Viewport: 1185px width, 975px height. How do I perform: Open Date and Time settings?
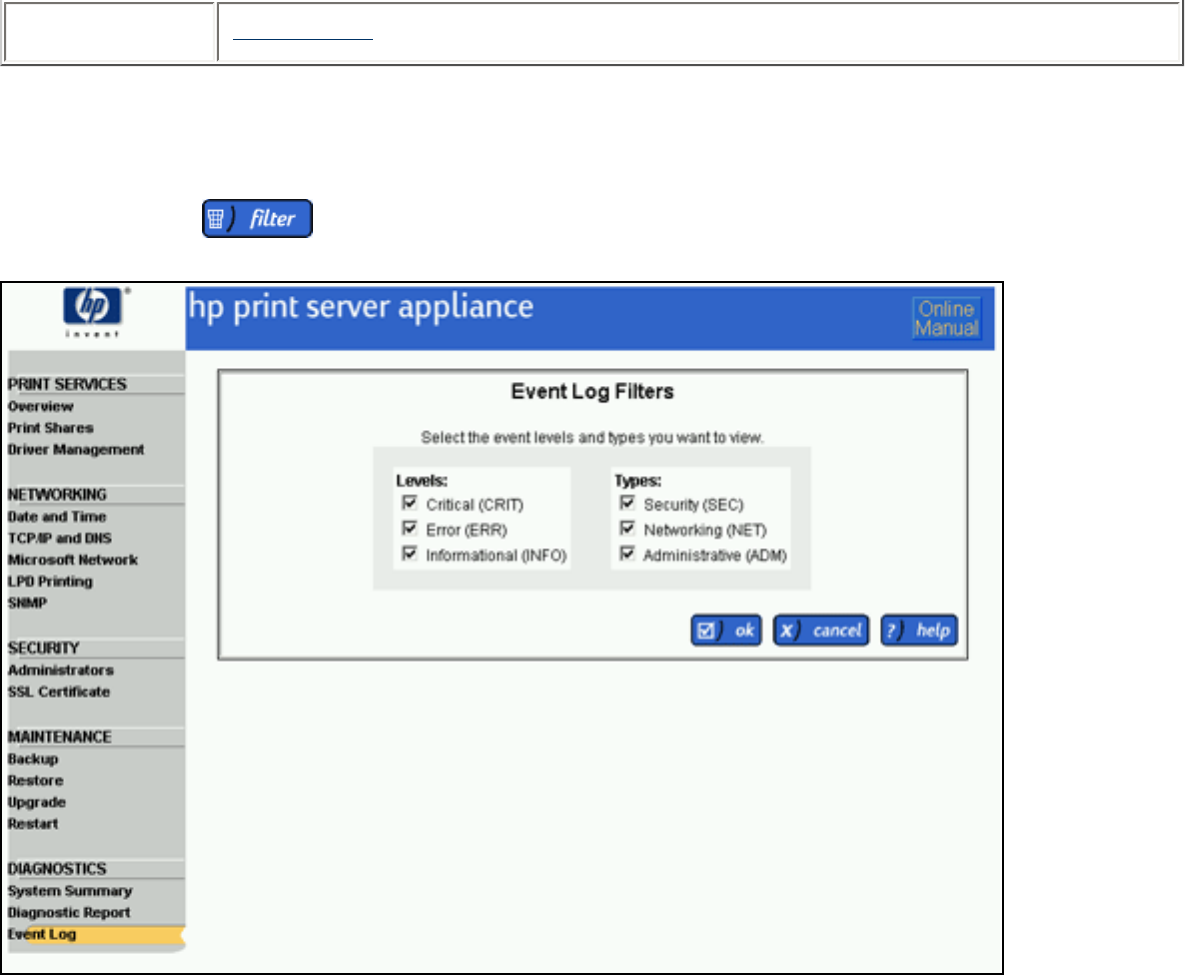click(57, 517)
